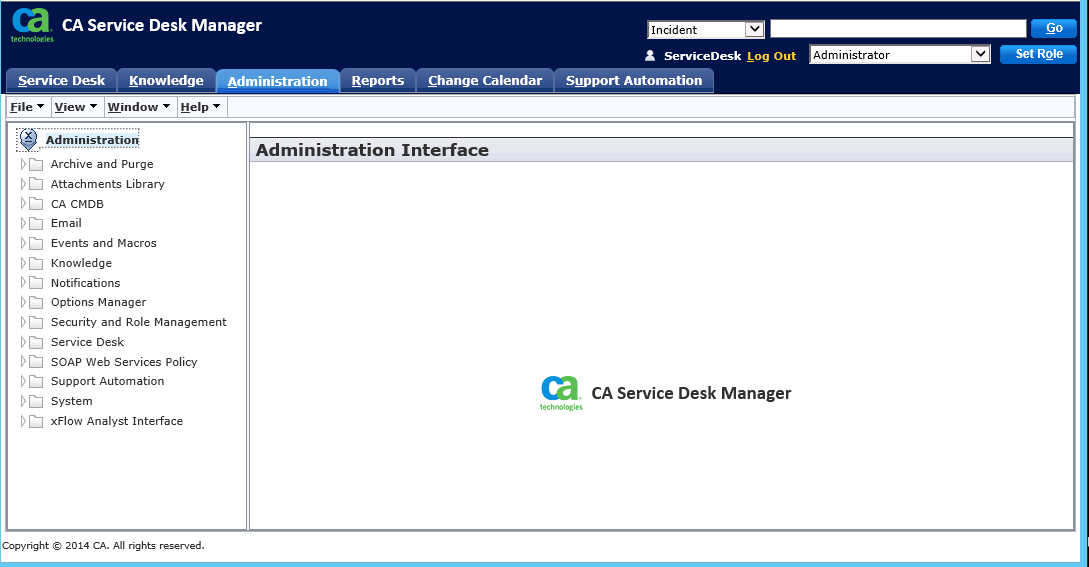Expand the Security and Role Management node
Viewport: 1089px width, 567px height.
[x=24, y=322]
